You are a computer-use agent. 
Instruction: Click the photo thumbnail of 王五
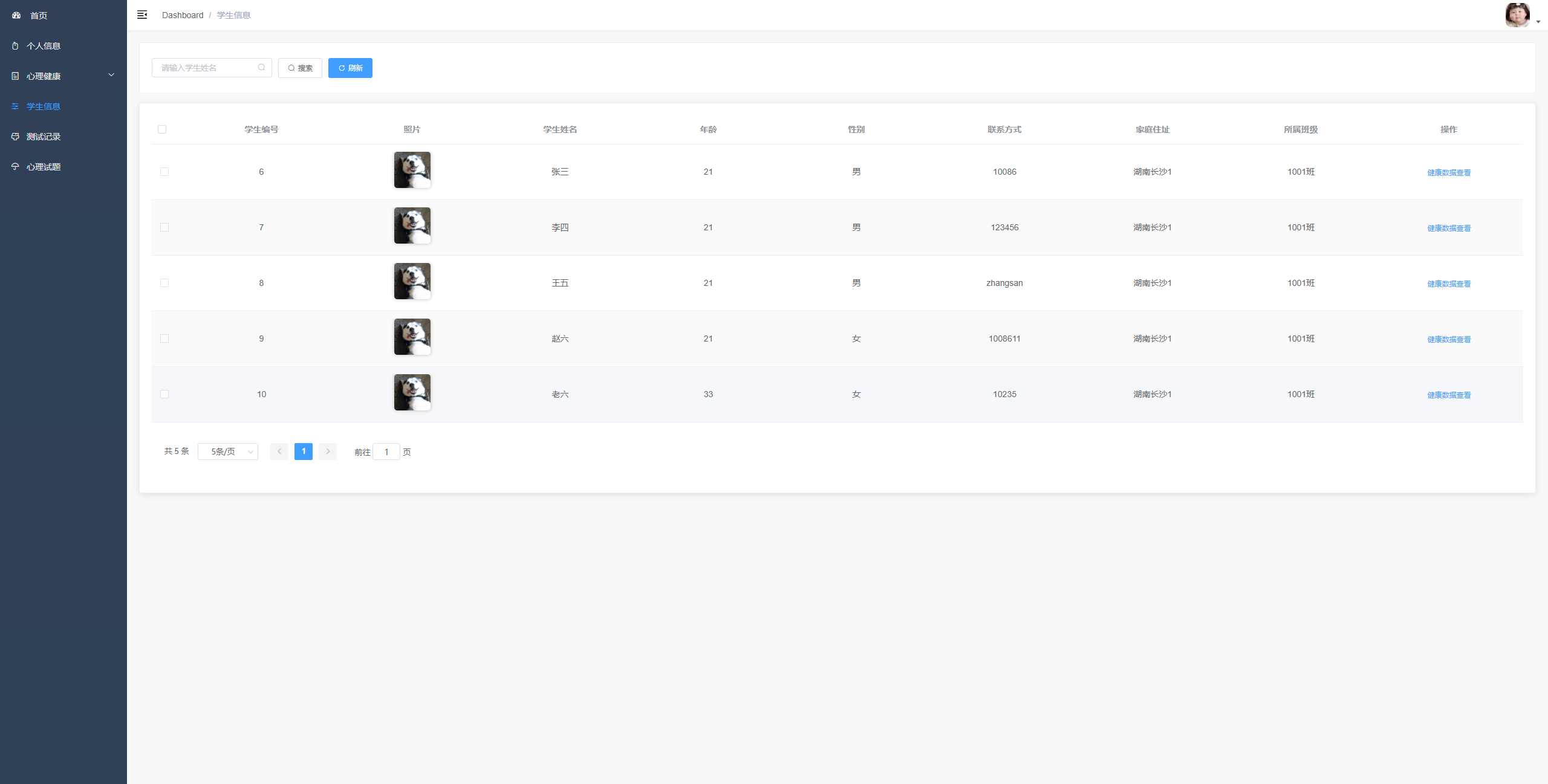click(x=412, y=281)
